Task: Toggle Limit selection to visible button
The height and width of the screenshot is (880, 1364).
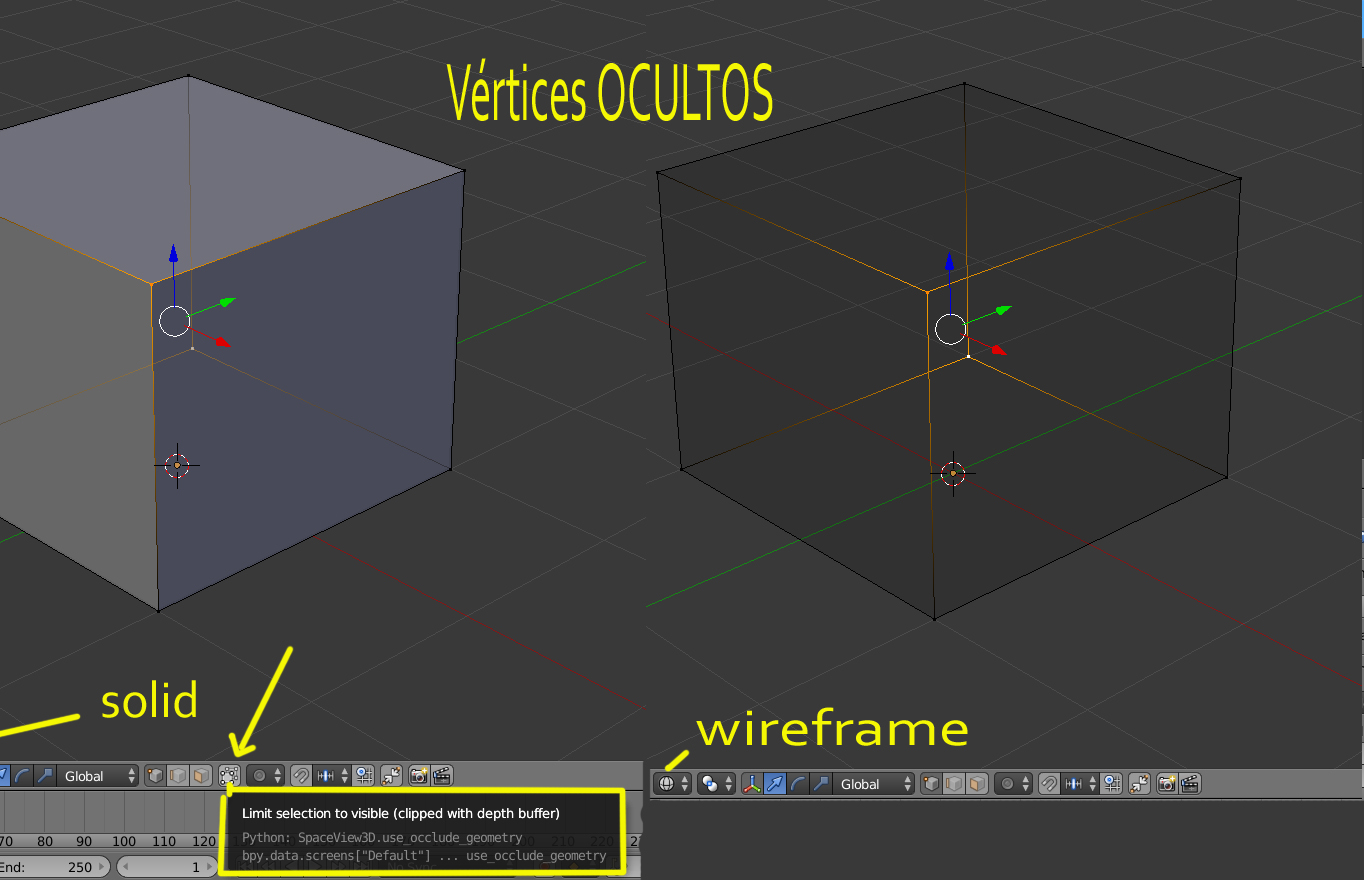Action: tap(229, 775)
